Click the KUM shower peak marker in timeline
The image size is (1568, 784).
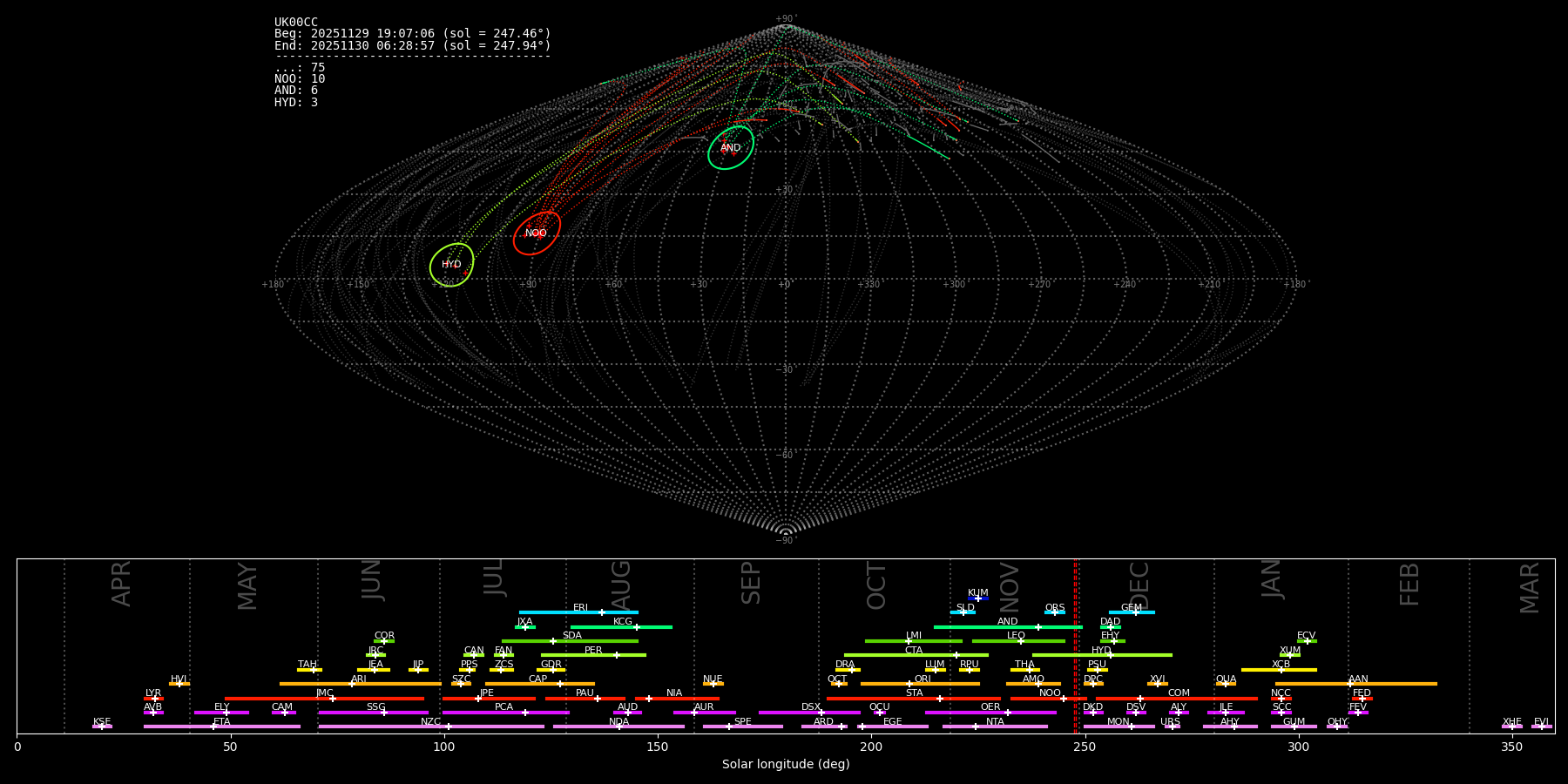(x=977, y=598)
